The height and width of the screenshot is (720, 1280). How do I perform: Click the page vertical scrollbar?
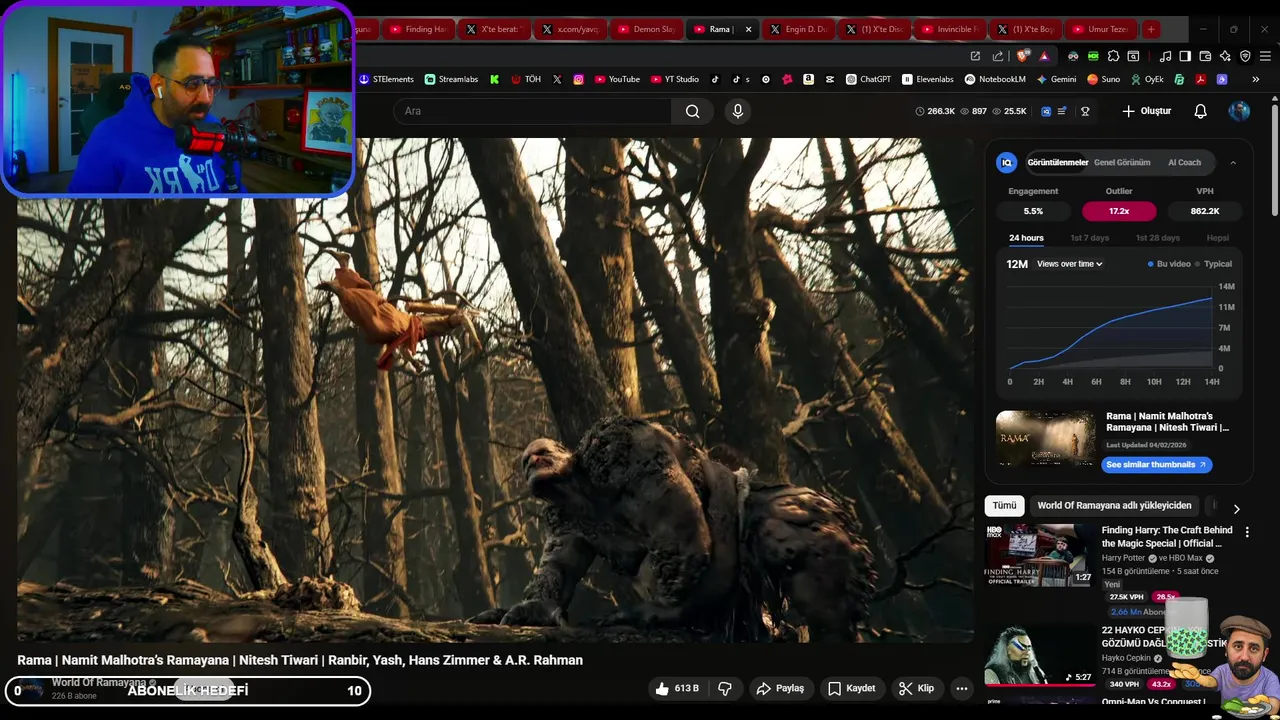point(1275,160)
